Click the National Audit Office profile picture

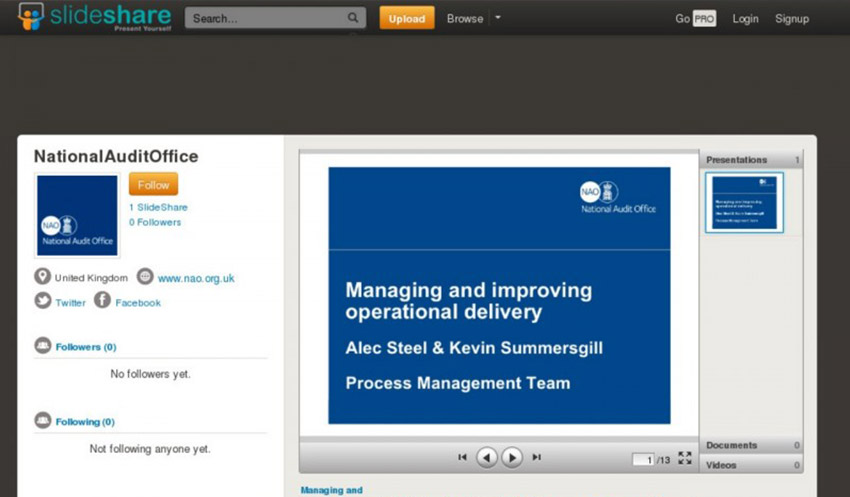click(77, 215)
